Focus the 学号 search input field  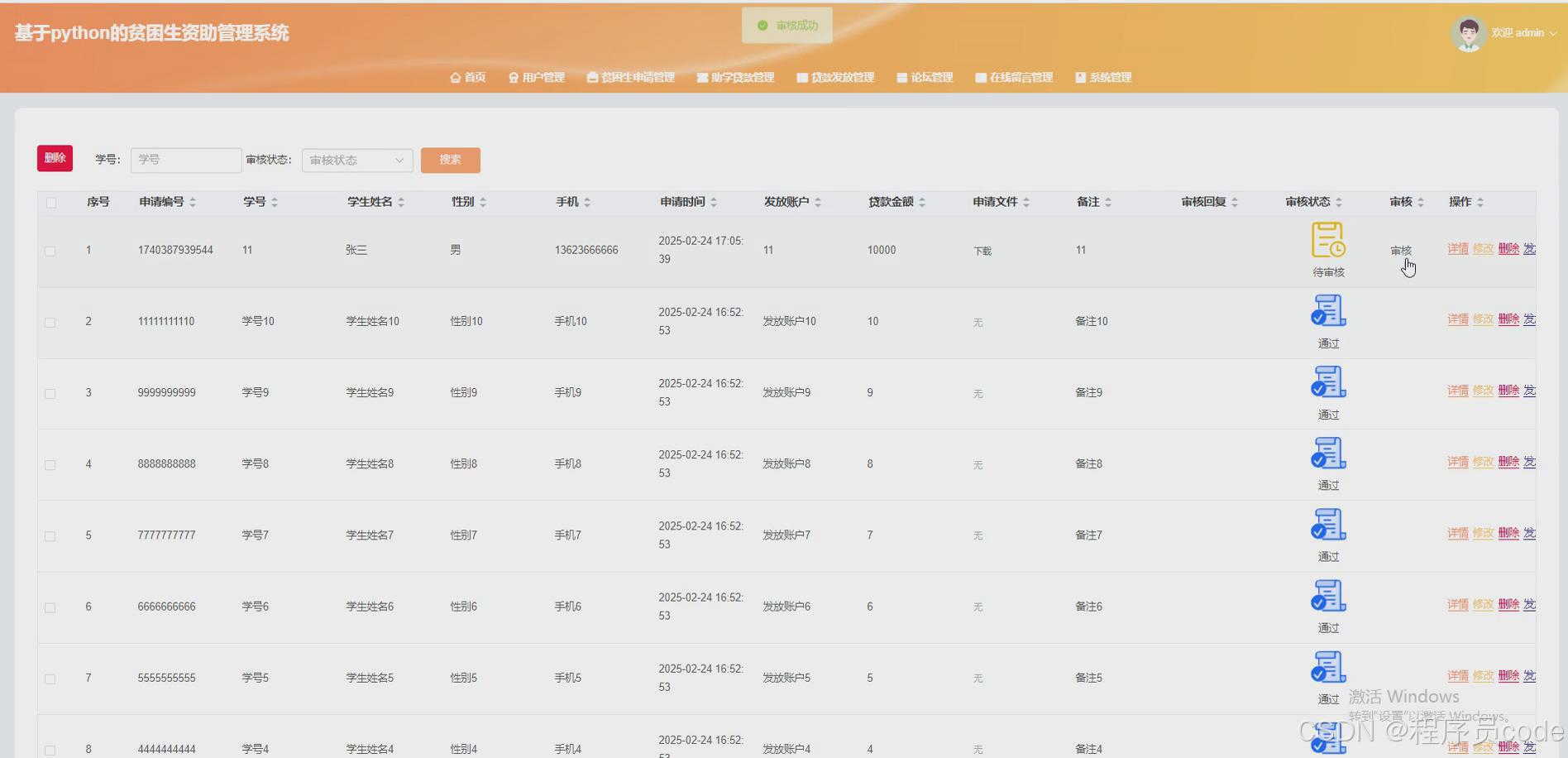(186, 160)
